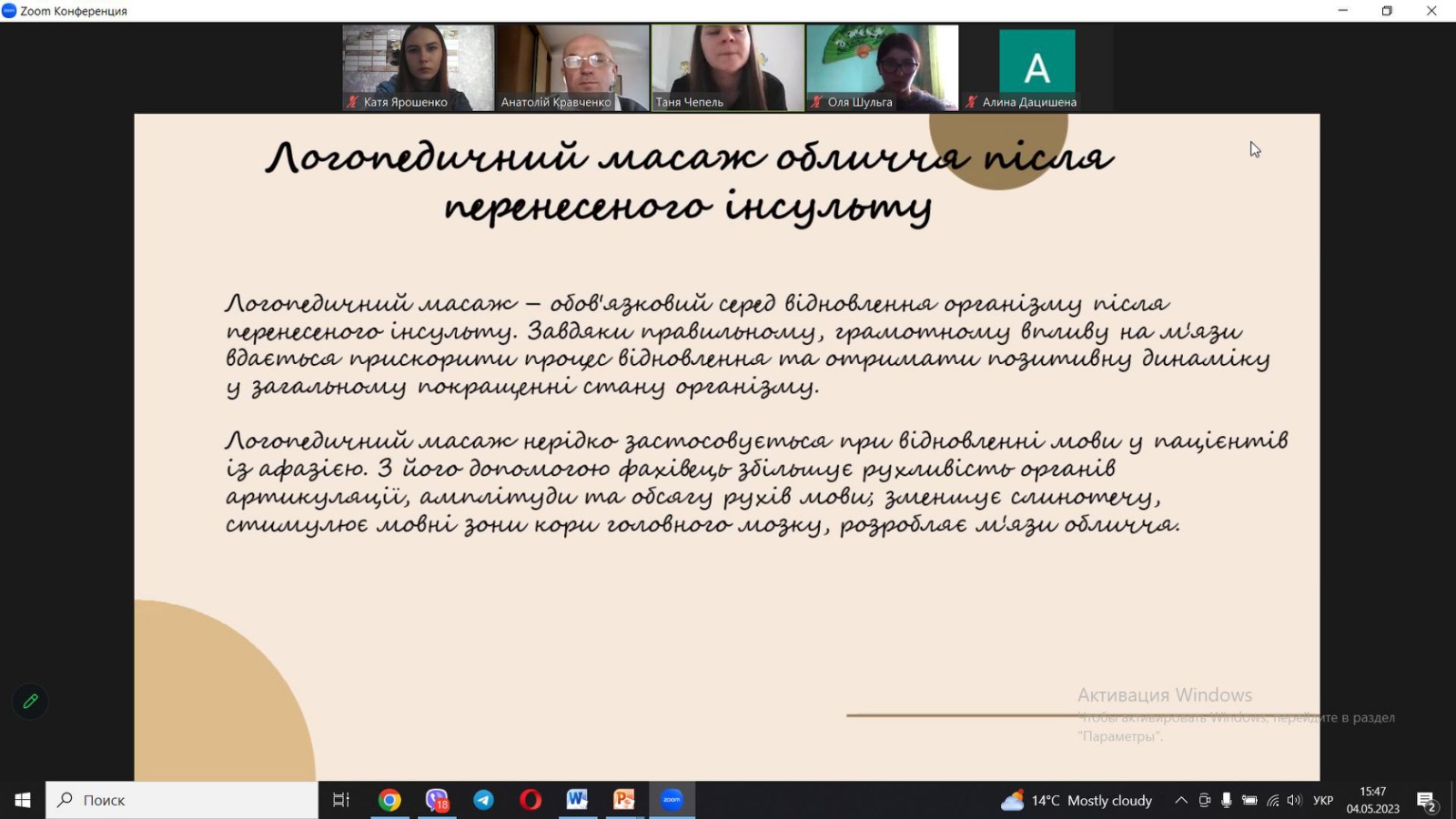Open Microsoft Word from taskbar
The image size is (1456, 819).
(x=577, y=800)
